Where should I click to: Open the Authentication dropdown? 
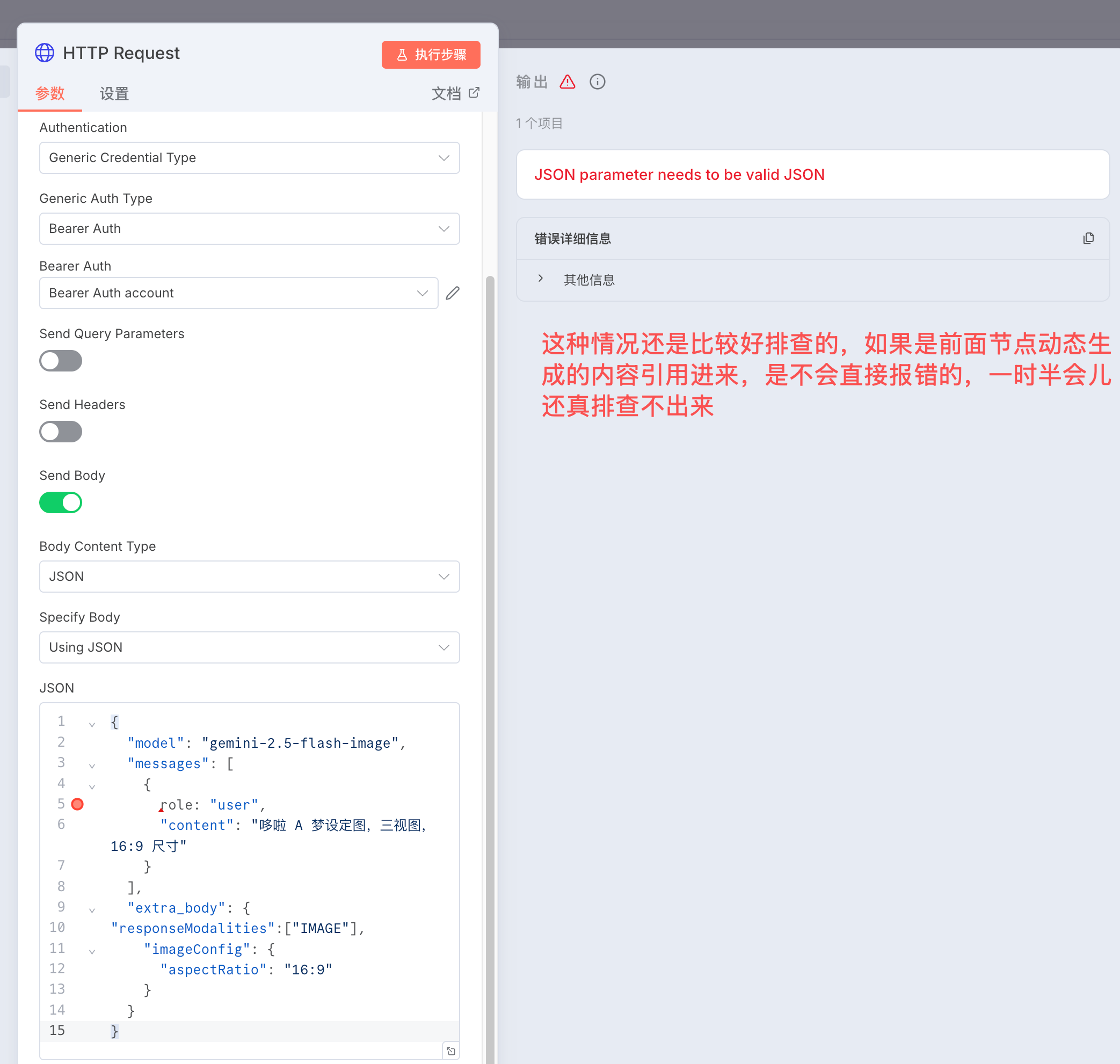click(x=249, y=158)
